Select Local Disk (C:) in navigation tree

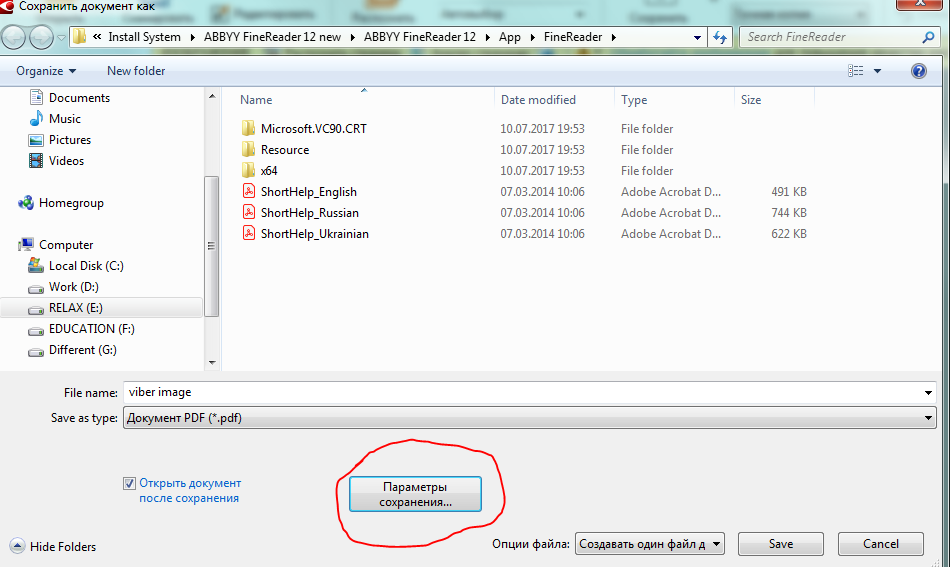[x=86, y=266]
